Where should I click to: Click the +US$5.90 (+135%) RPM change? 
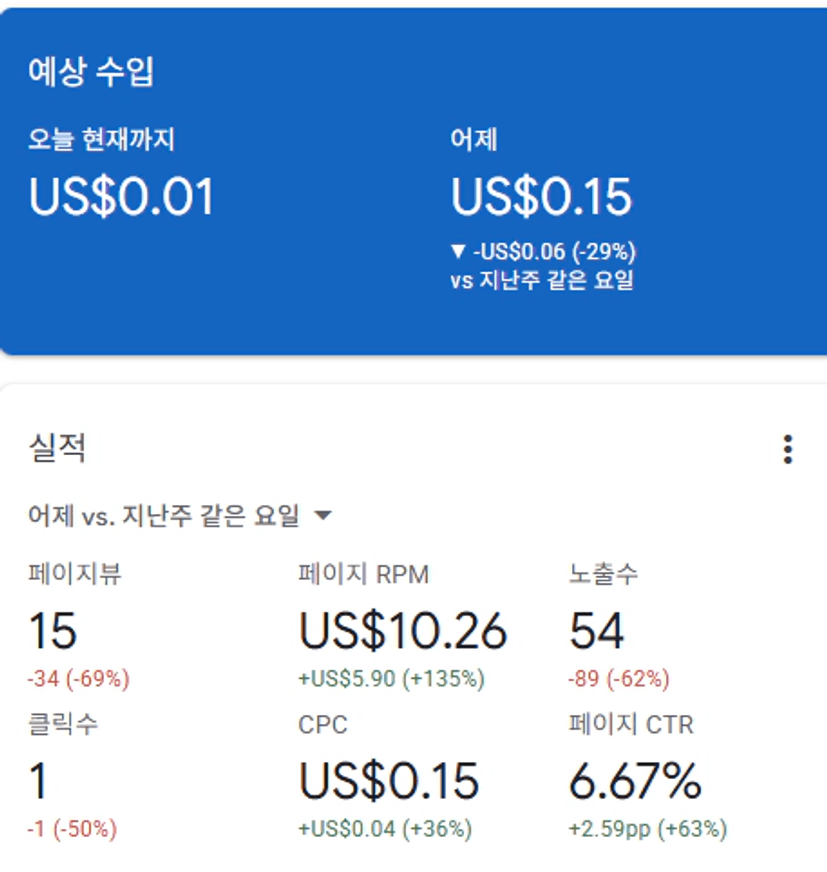pyautogui.click(x=391, y=679)
